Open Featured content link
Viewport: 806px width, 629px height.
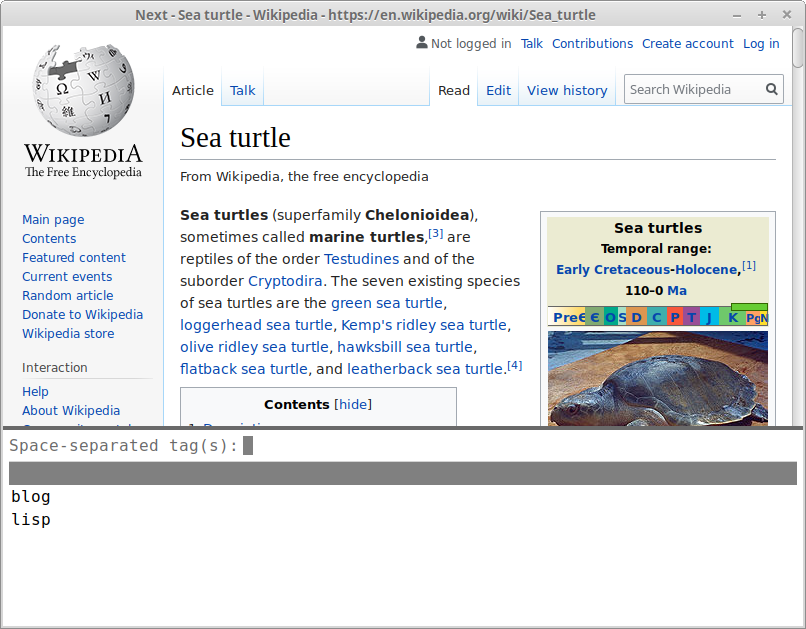[74, 257]
